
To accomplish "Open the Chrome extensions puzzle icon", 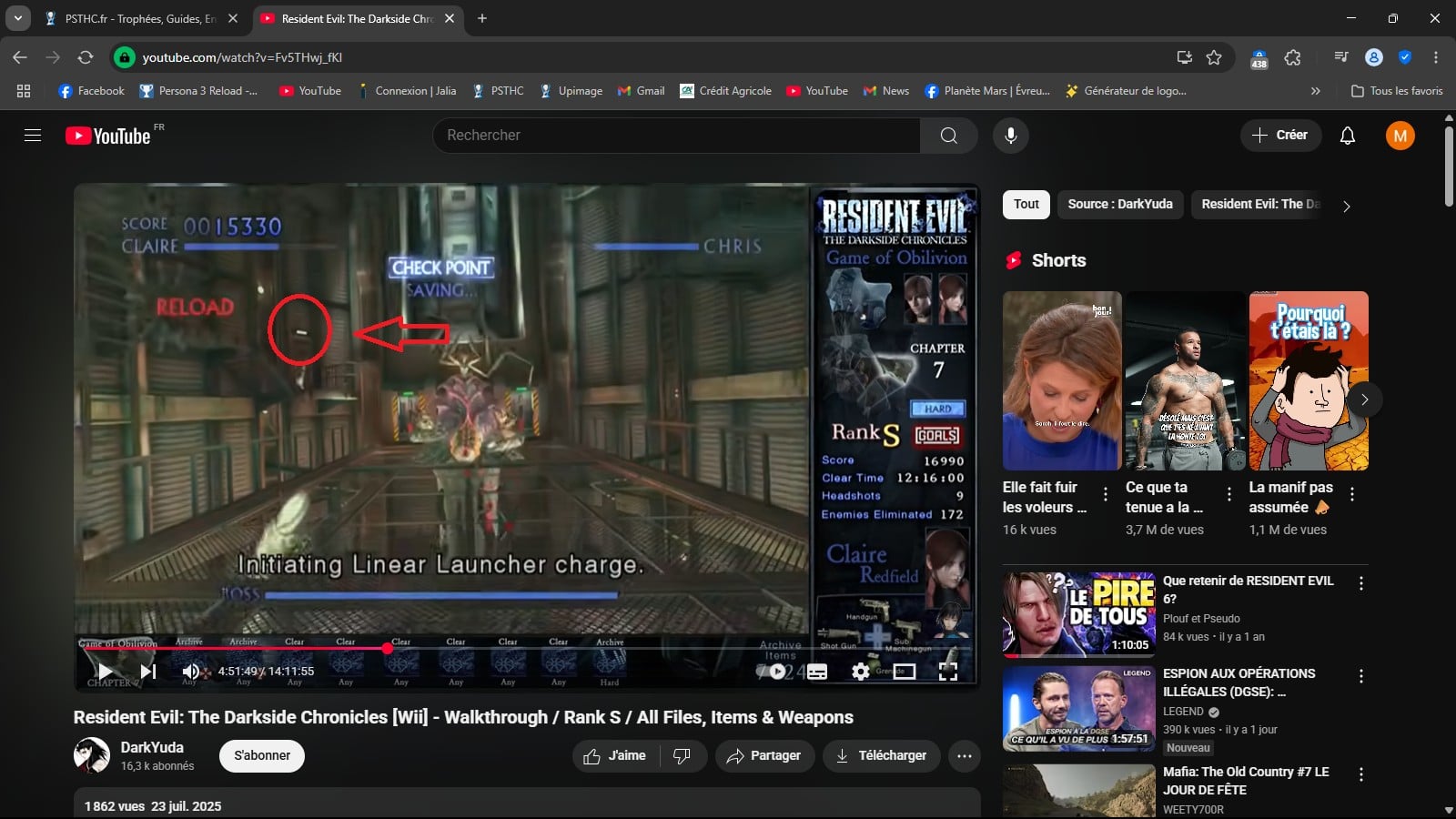I will 1292,57.
